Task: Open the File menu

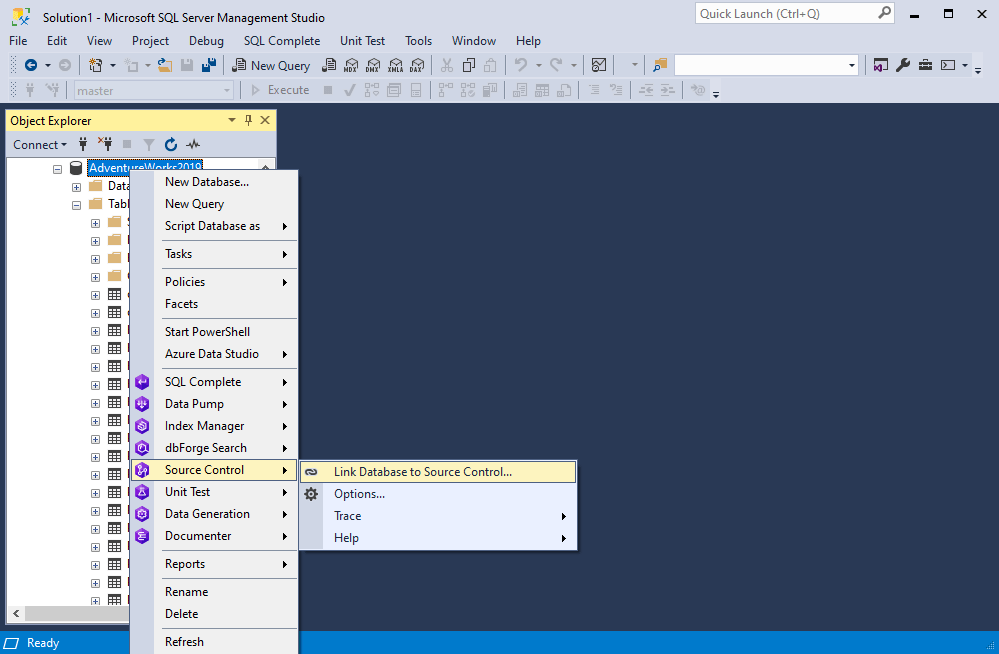Action: click(18, 41)
